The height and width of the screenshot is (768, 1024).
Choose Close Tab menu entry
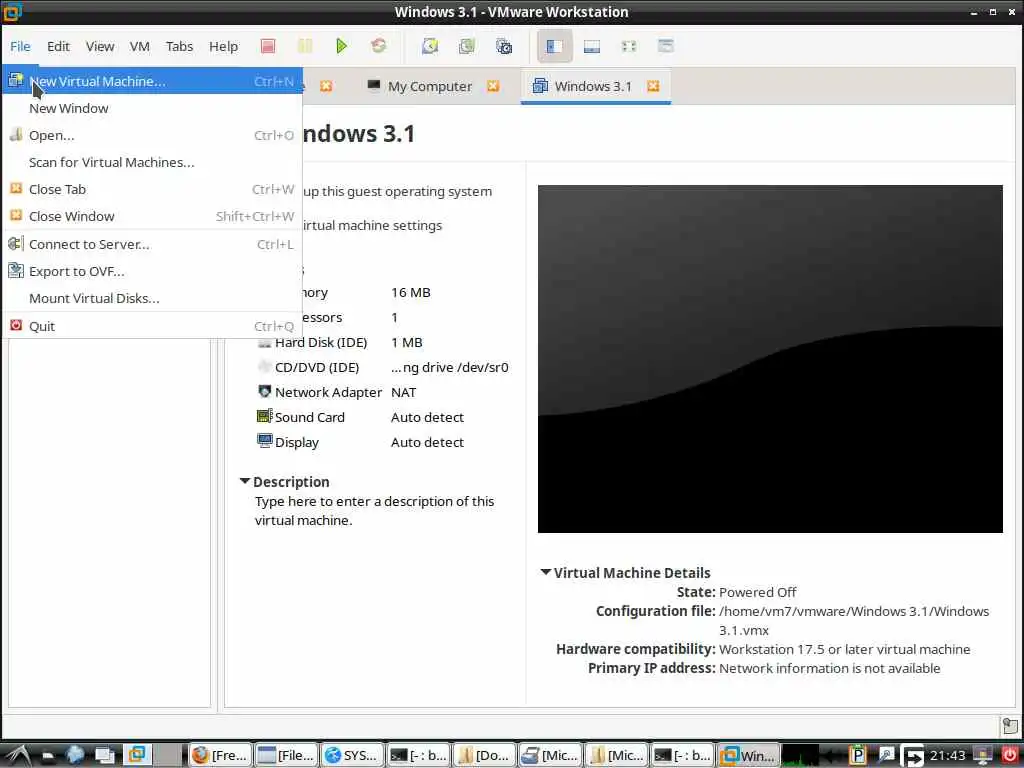click(152, 189)
